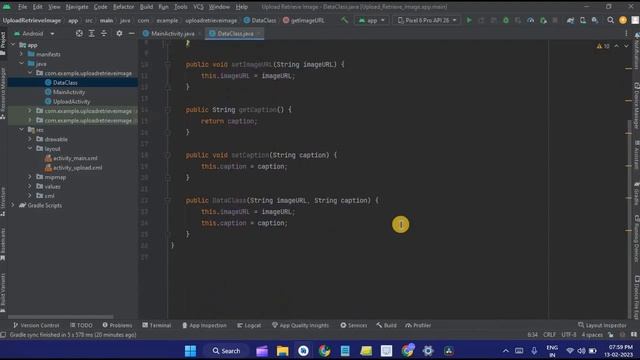640x360 pixels.
Task: Open the TODO tool window
Action: coord(81,325)
